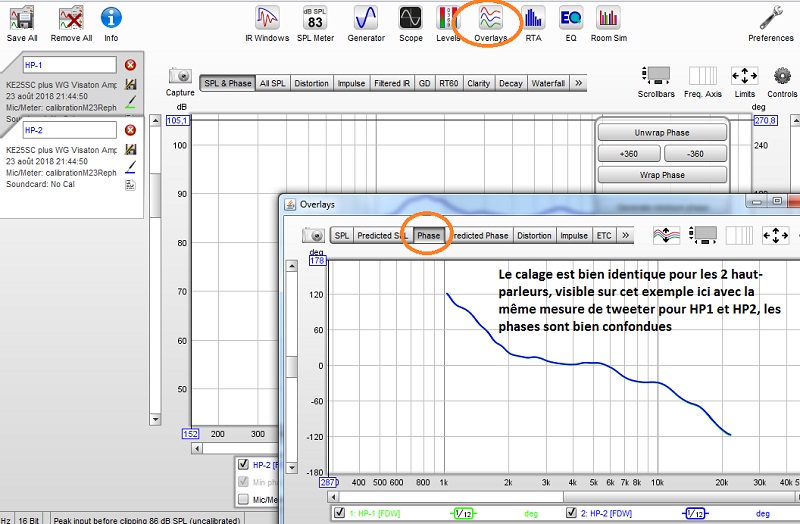Switch to the Waterfall tab

[548, 83]
